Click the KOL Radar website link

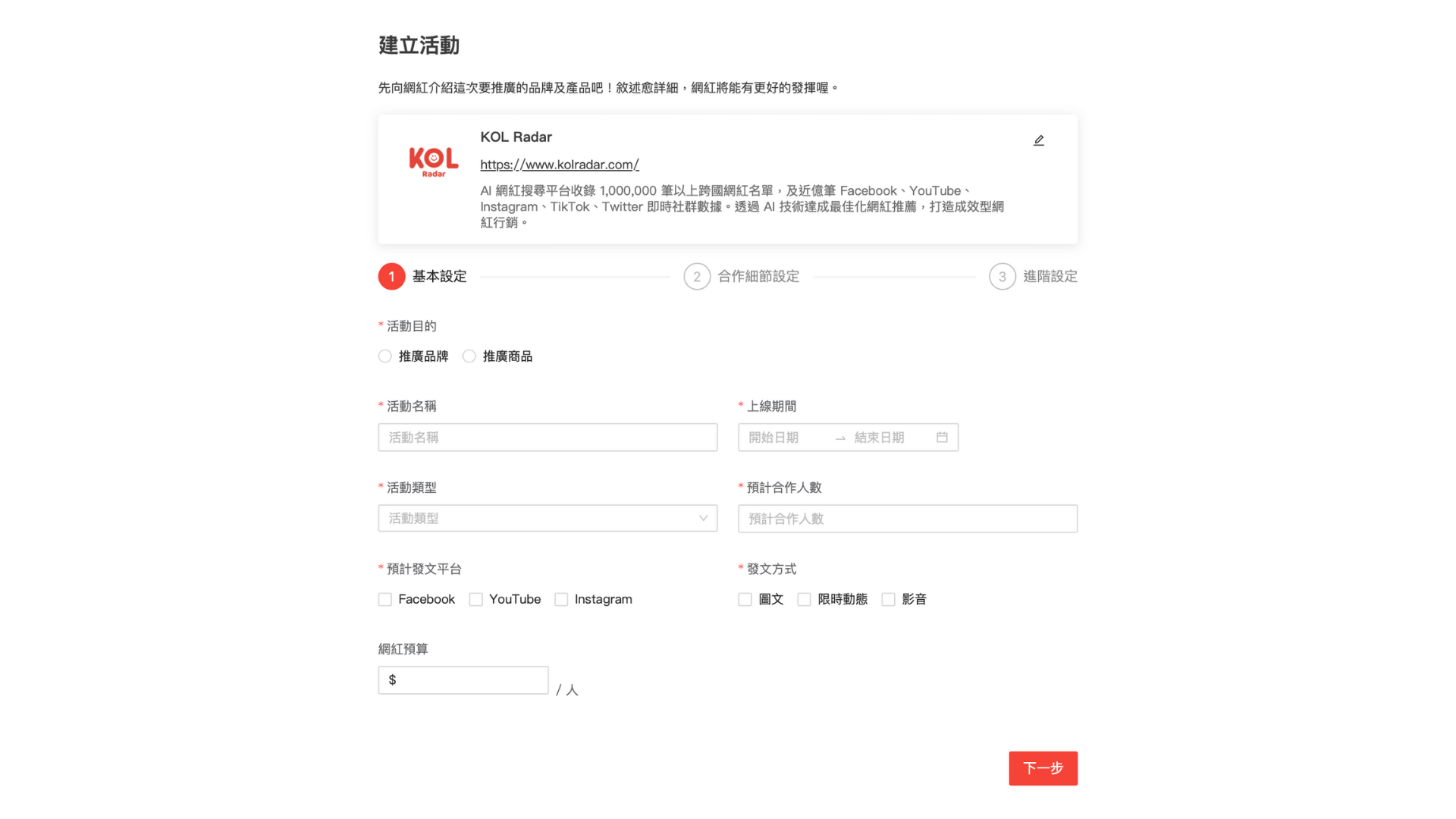(x=560, y=164)
